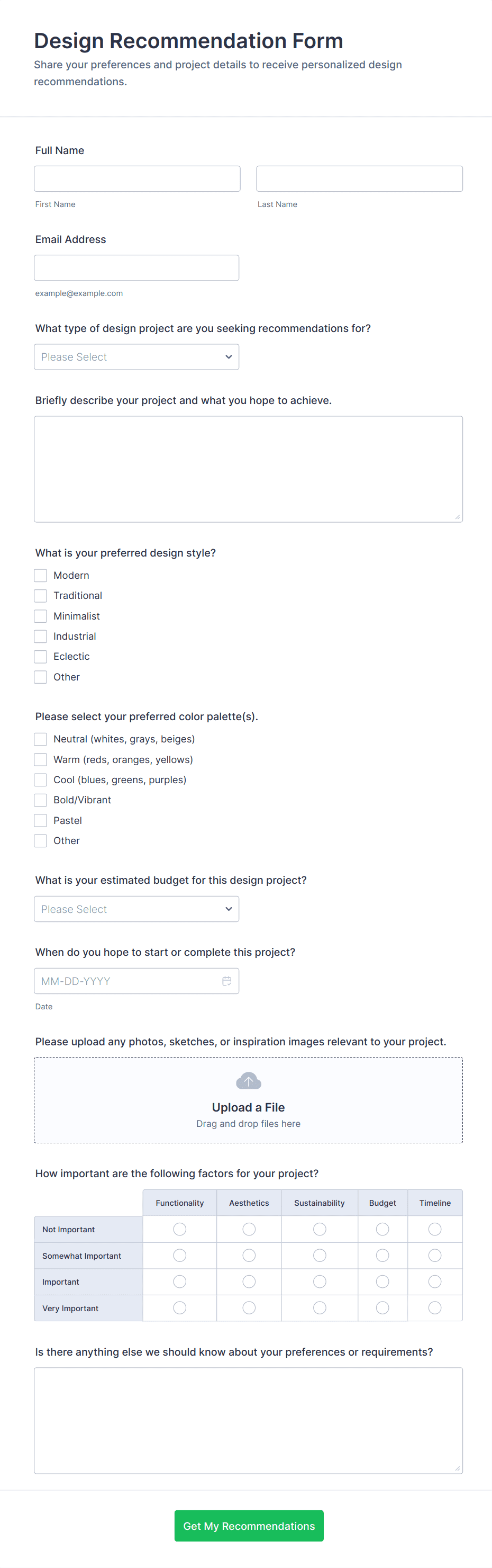
Task: Select Cool (blues, greens, purples) palette
Action: (41, 779)
